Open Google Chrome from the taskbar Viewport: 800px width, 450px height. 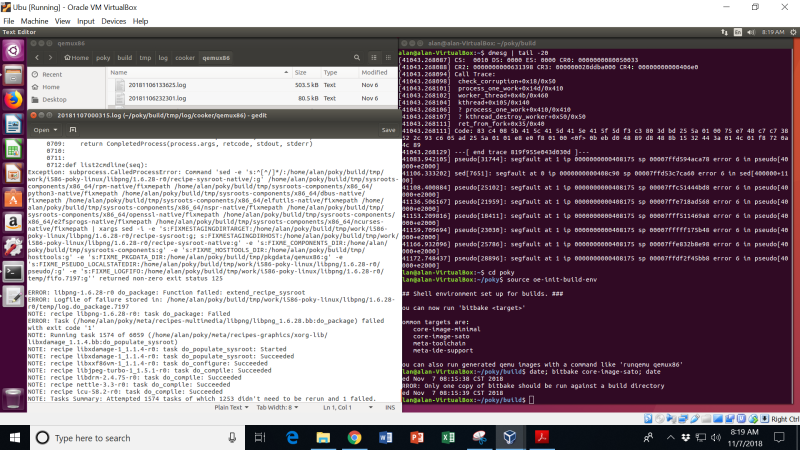[354, 437]
